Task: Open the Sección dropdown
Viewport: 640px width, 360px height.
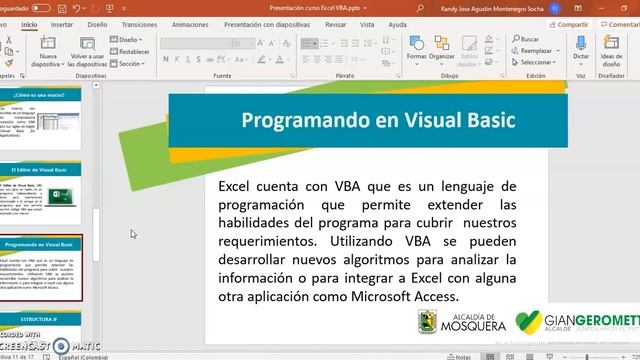Action: coord(127,64)
